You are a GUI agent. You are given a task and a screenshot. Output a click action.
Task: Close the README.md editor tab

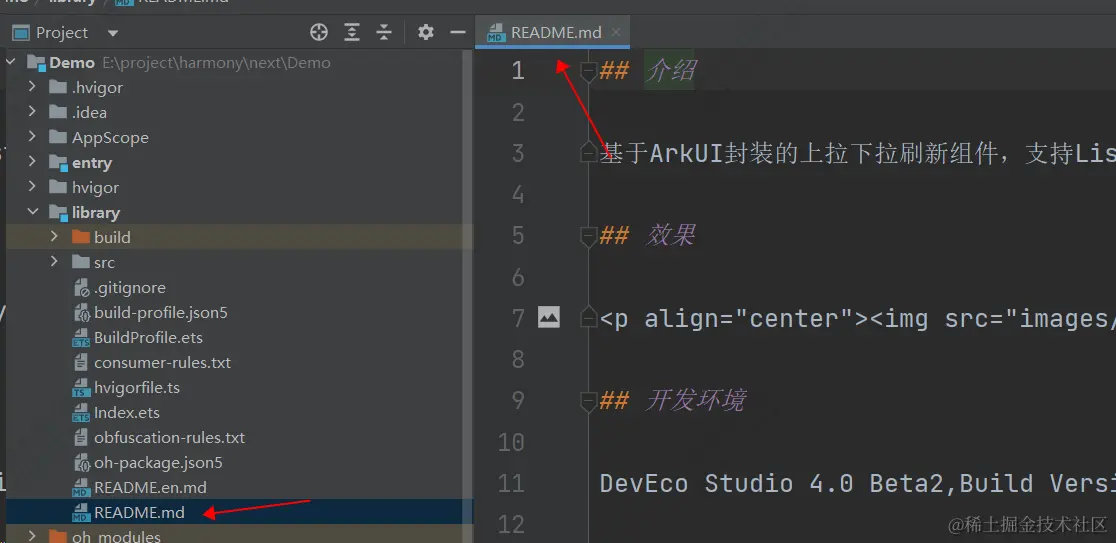pyautogui.click(x=616, y=32)
